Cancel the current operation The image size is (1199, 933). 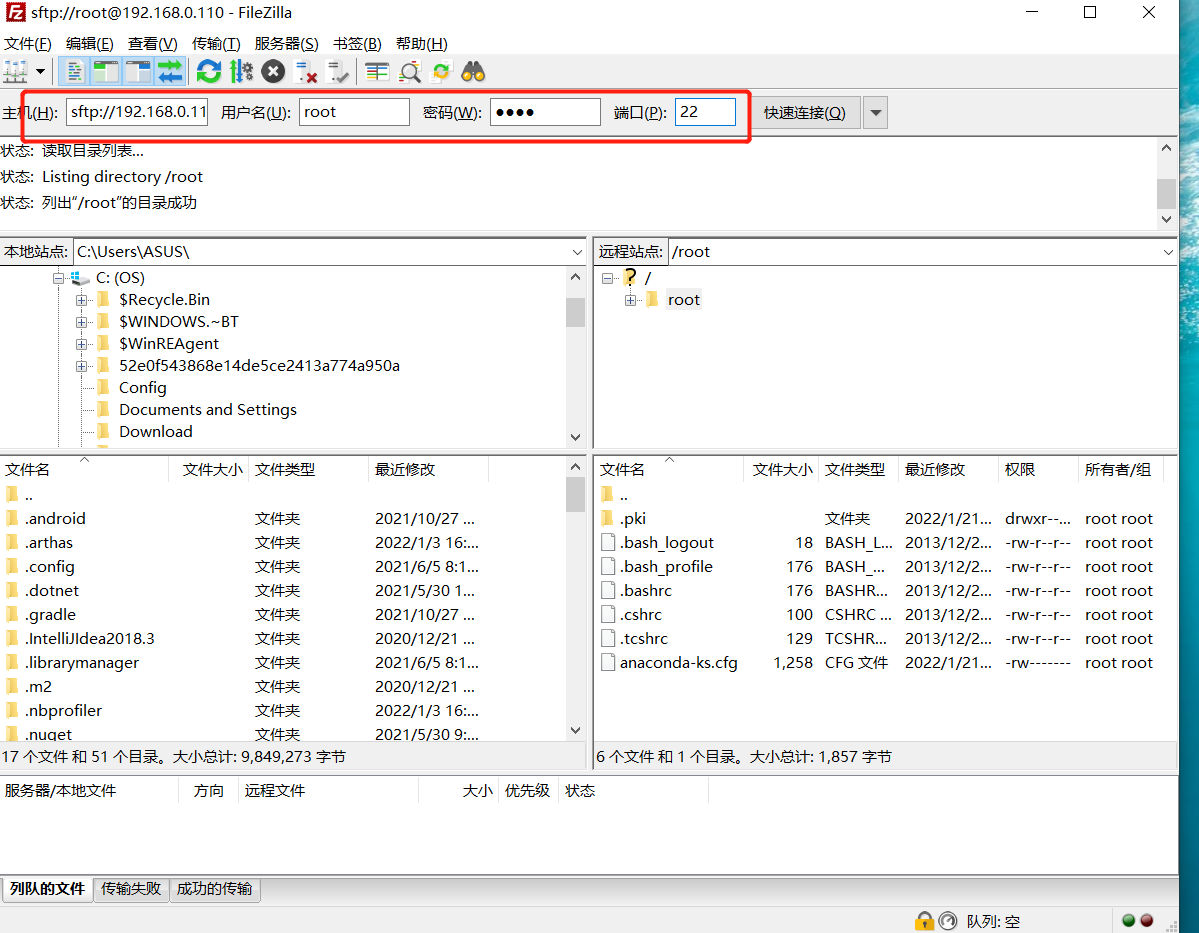273,72
